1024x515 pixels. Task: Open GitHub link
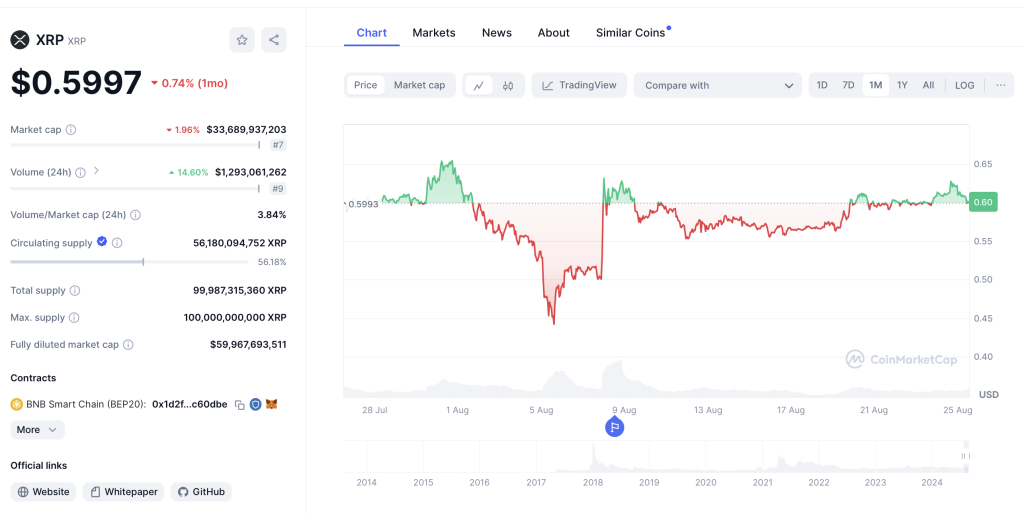[201, 492]
